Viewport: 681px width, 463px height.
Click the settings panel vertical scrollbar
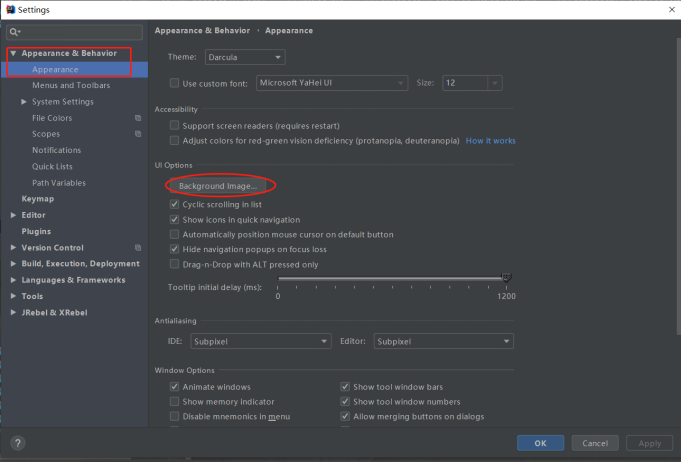click(x=678, y=186)
